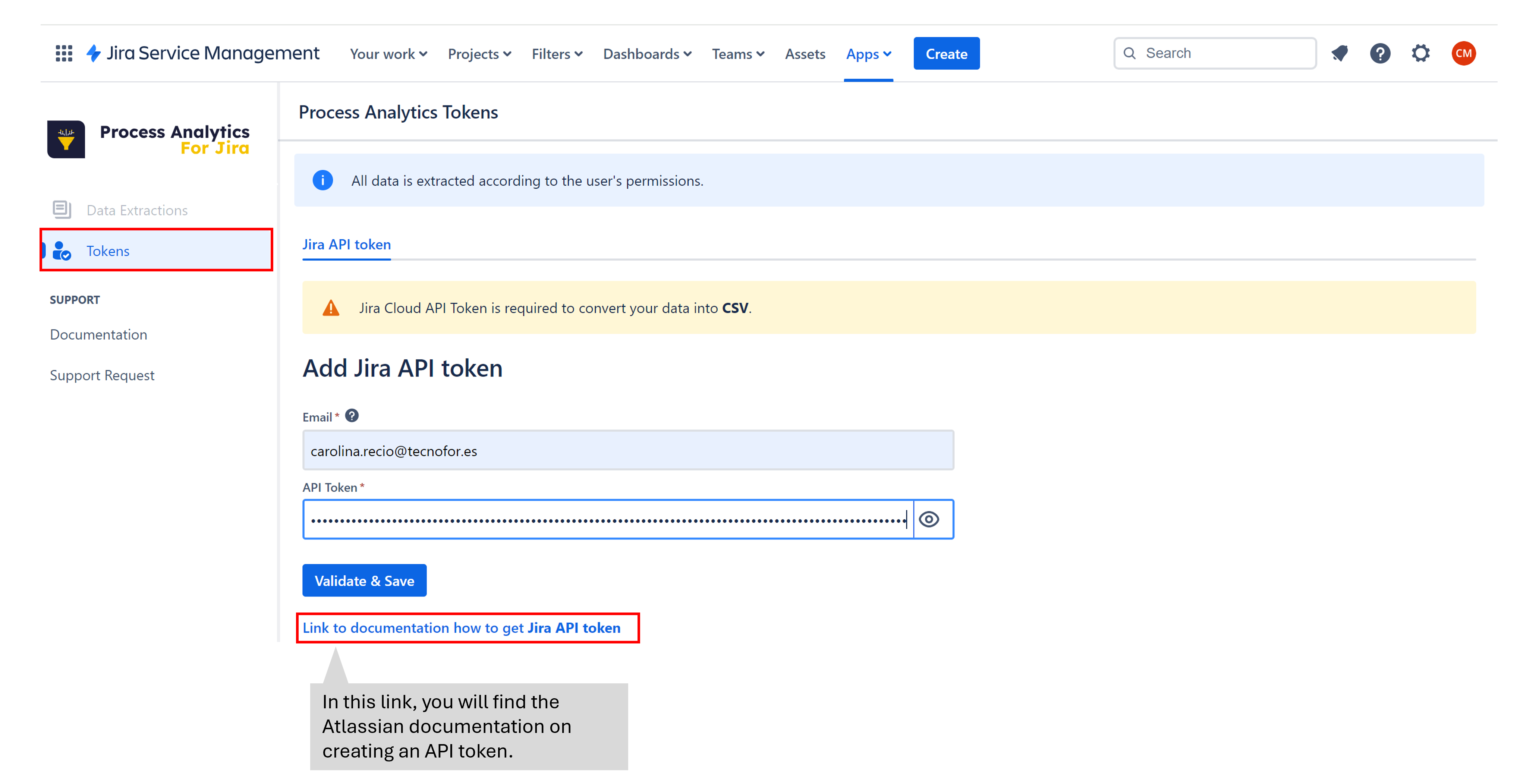Click the SUPPORT section label
Viewport: 1536px width, 784px height.
point(75,300)
